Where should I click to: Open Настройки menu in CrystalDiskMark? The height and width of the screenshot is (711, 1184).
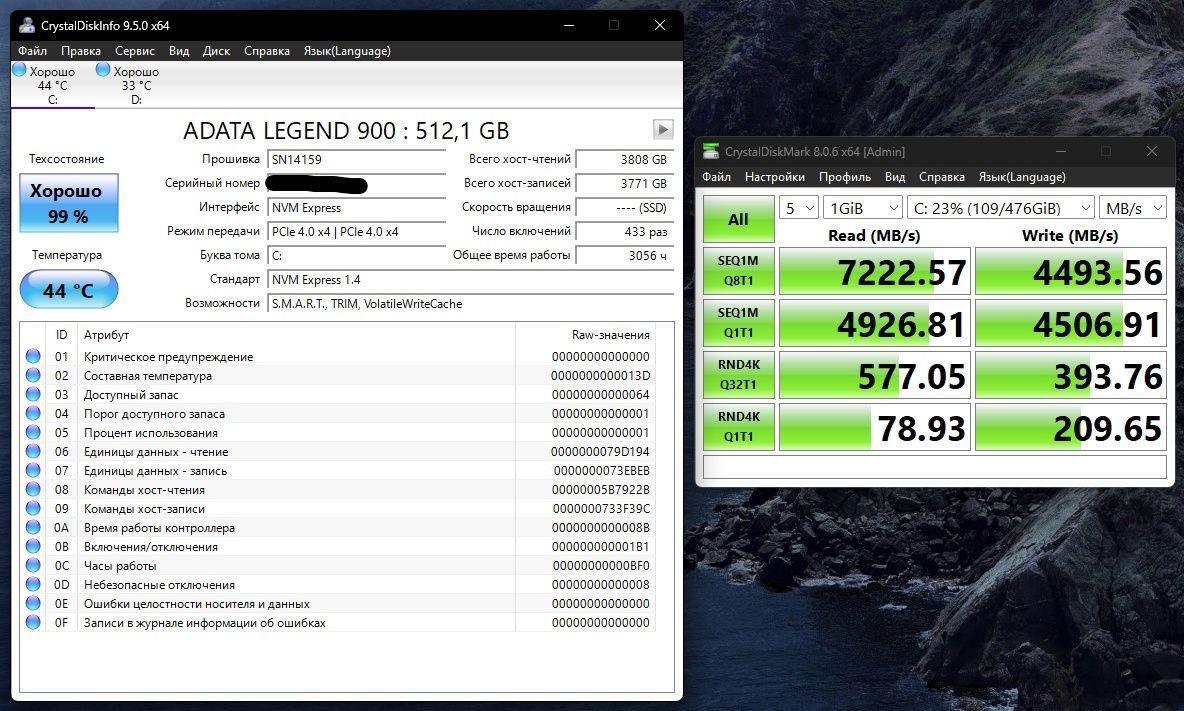pos(775,177)
